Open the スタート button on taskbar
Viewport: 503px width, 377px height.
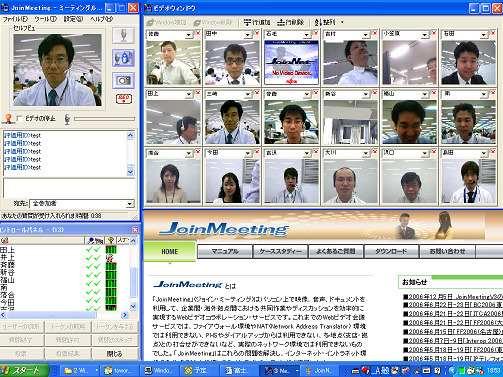coord(24,370)
